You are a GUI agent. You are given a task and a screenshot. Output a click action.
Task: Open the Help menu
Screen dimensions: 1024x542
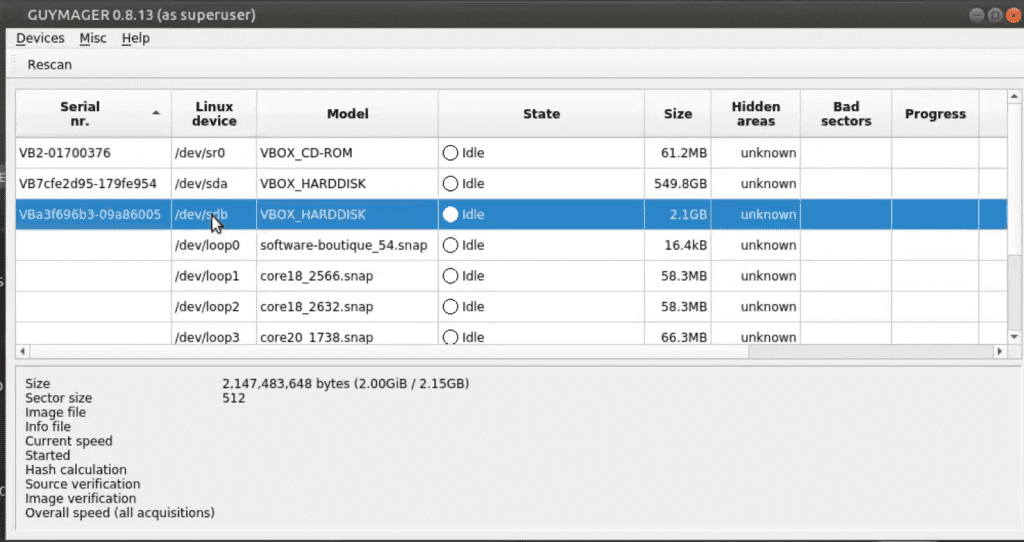(136, 38)
